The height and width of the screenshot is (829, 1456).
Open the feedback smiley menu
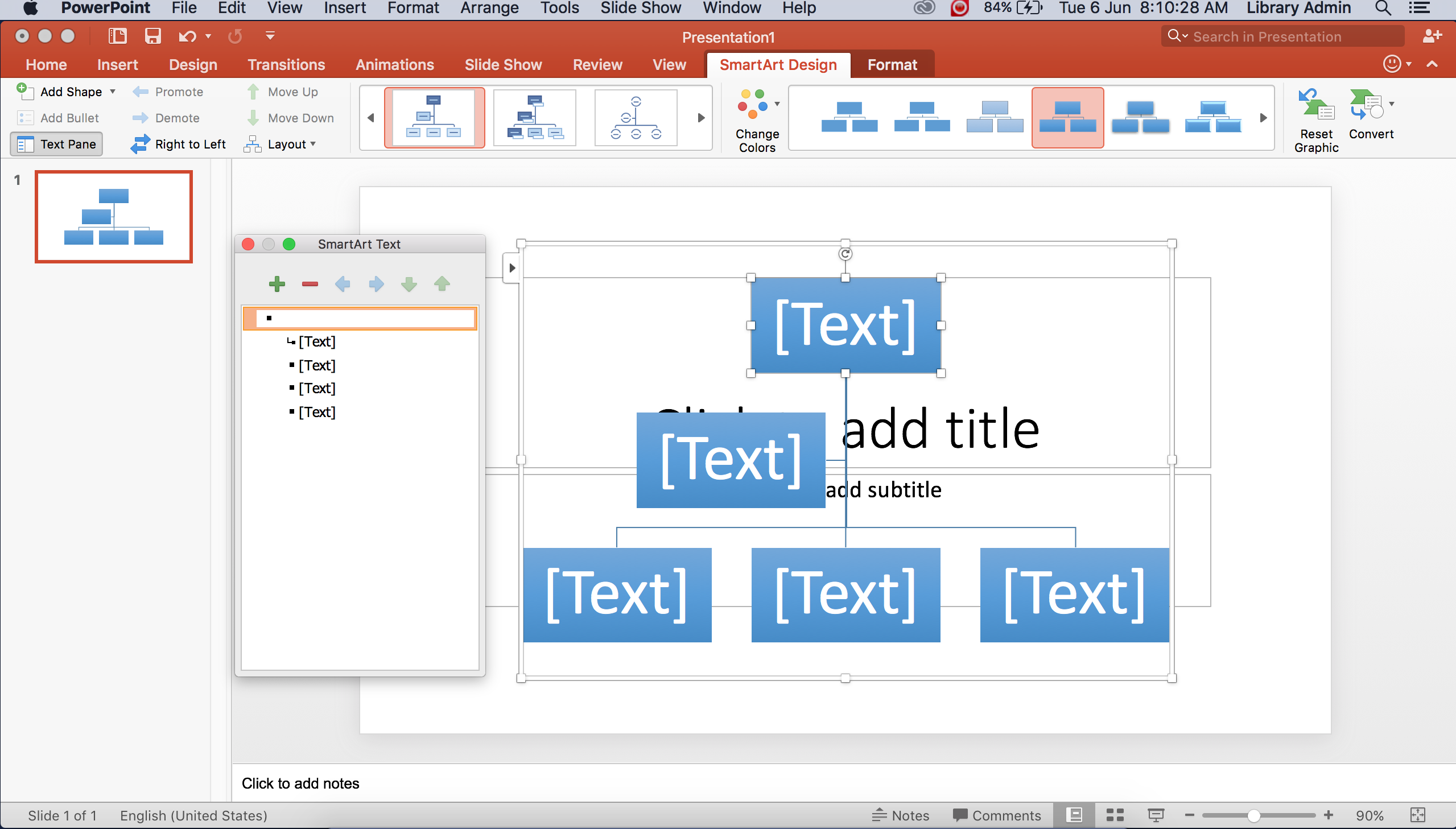(1396, 64)
